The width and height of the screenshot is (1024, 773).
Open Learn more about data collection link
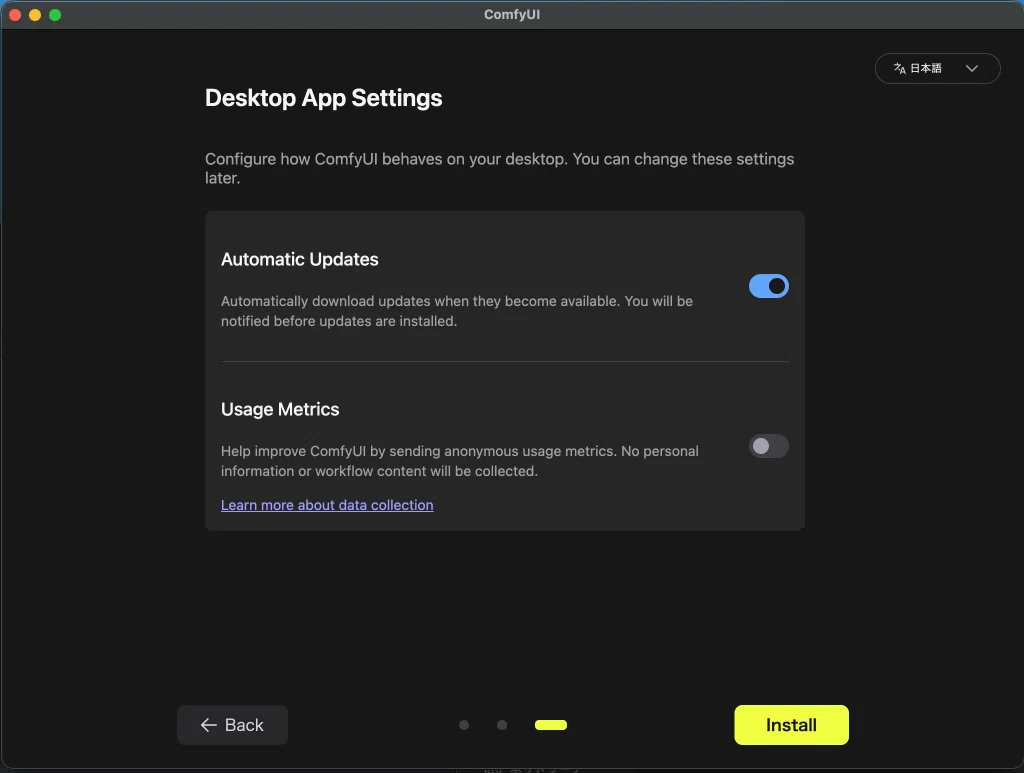[327, 505]
